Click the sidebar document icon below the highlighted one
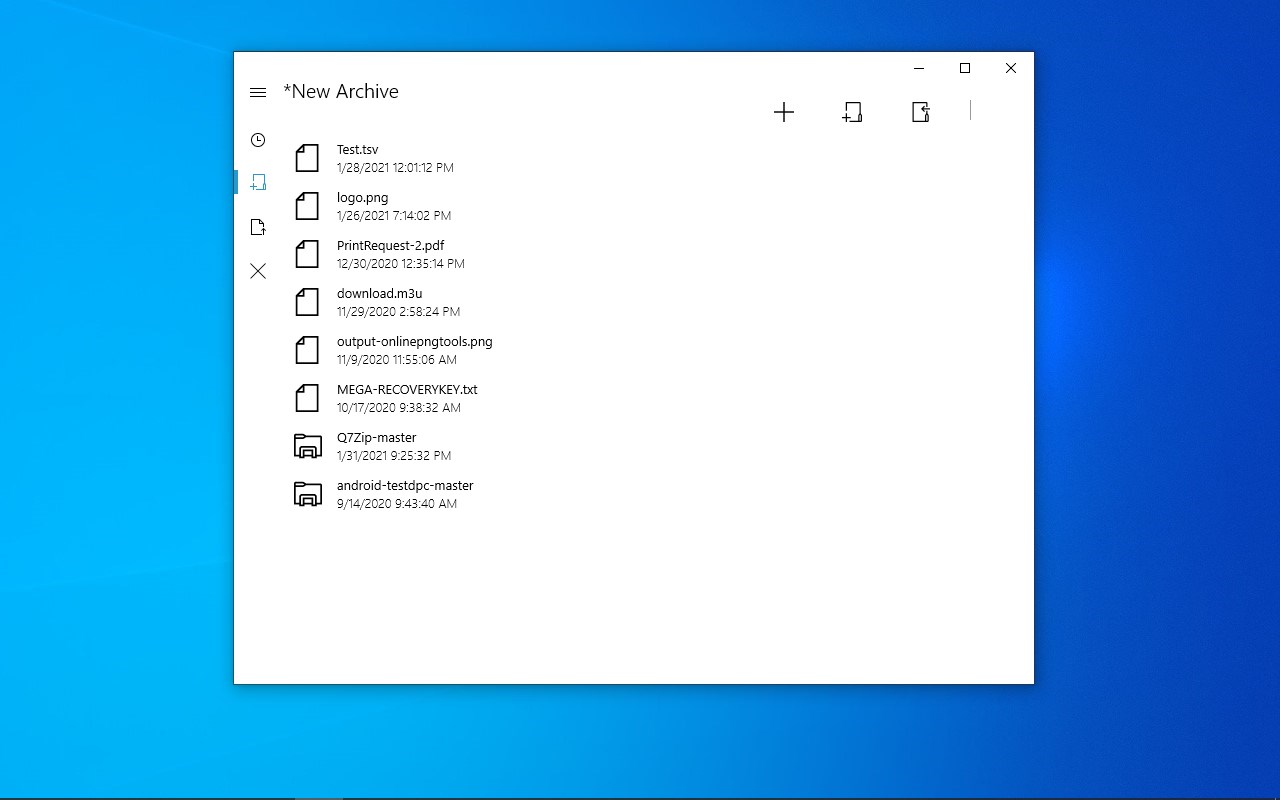This screenshot has height=800, width=1280. [258, 227]
